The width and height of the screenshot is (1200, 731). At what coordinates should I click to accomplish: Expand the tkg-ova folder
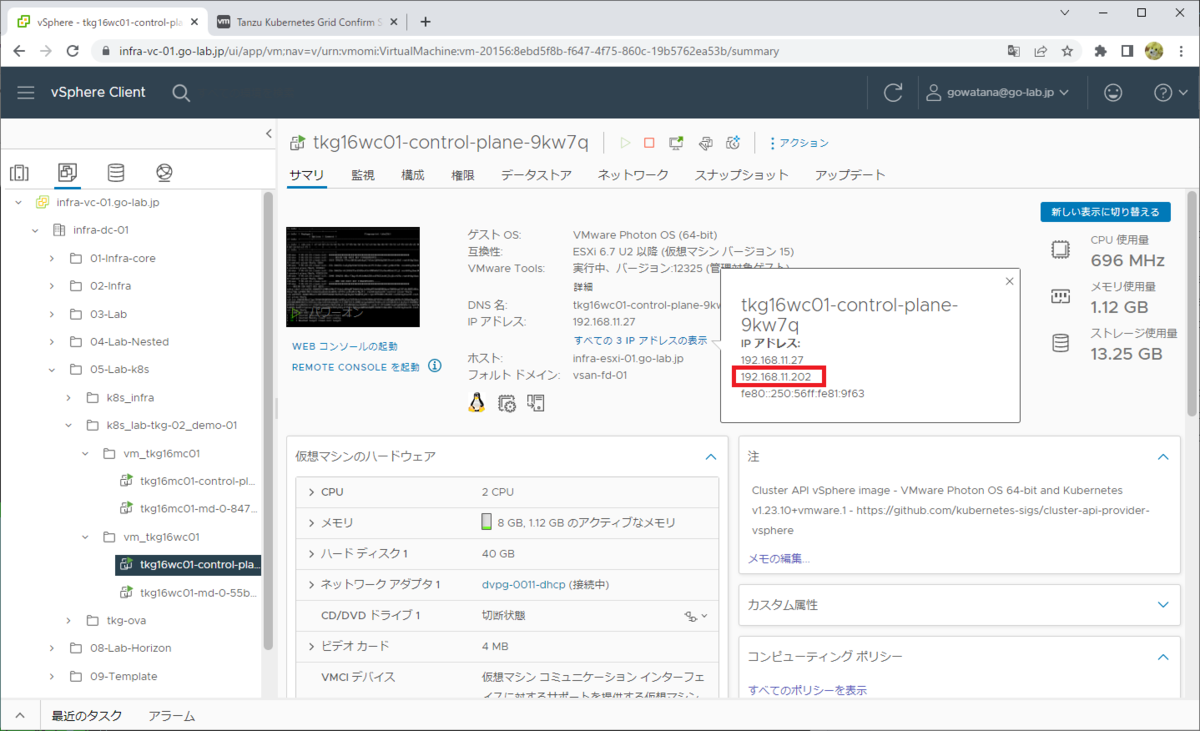coord(69,621)
